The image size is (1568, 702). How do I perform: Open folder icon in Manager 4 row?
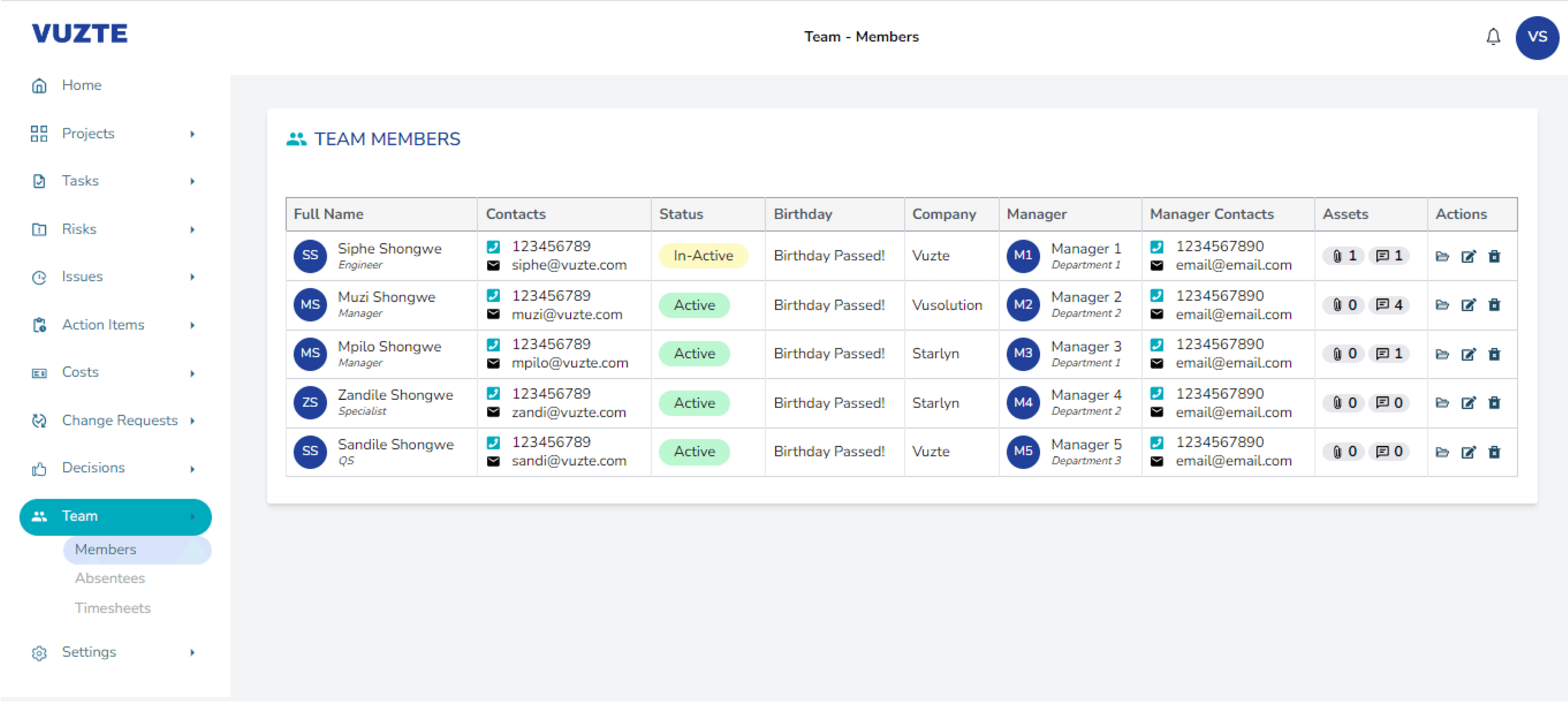(1442, 403)
